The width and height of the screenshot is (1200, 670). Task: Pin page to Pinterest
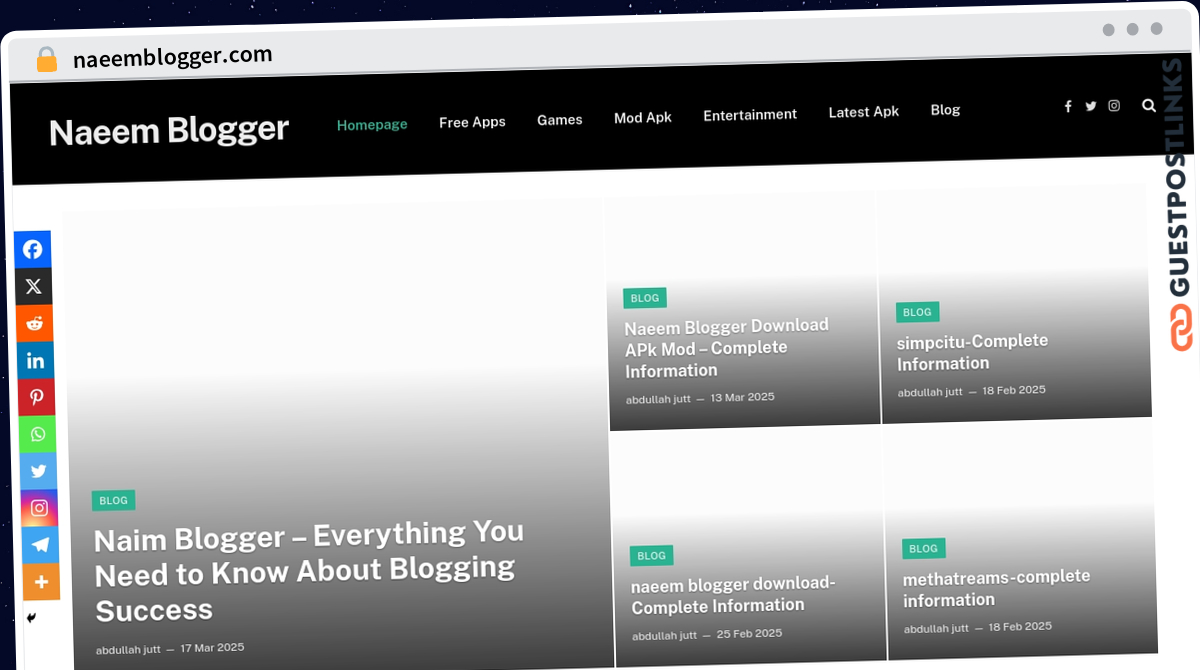pos(36,397)
